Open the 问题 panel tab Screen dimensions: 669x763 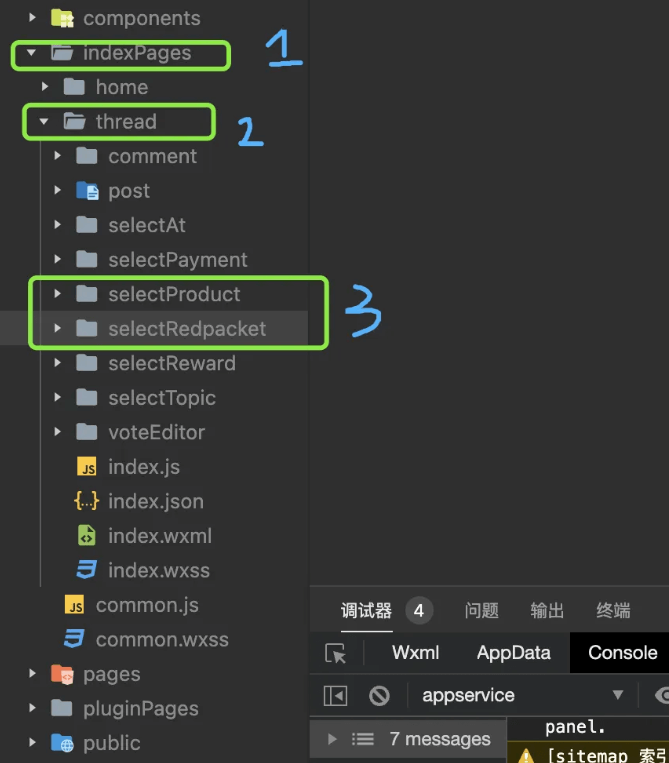coord(482,610)
